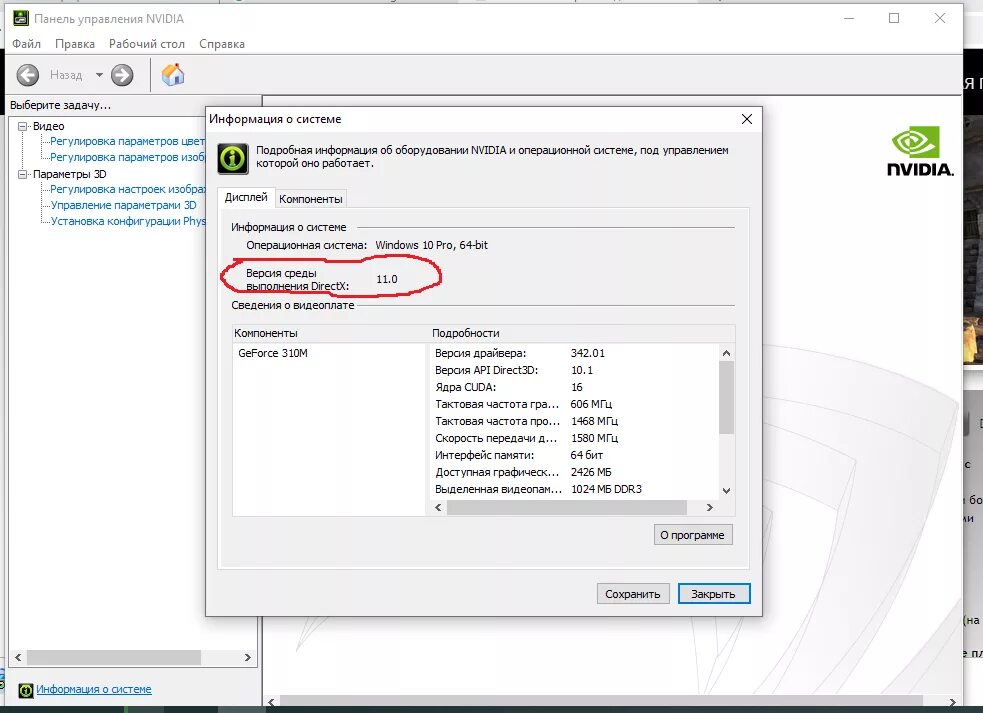Click the О программе button
Viewport: 983px width, 713px height.
click(692, 535)
